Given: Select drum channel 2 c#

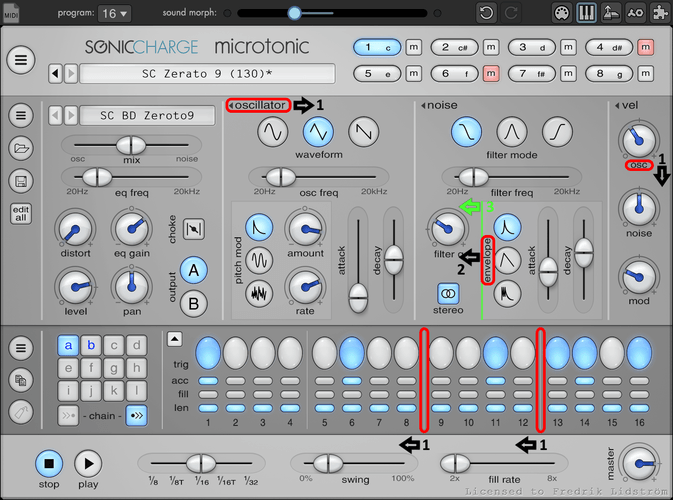Looking at the screenshot, I should [x=454, y=47].
